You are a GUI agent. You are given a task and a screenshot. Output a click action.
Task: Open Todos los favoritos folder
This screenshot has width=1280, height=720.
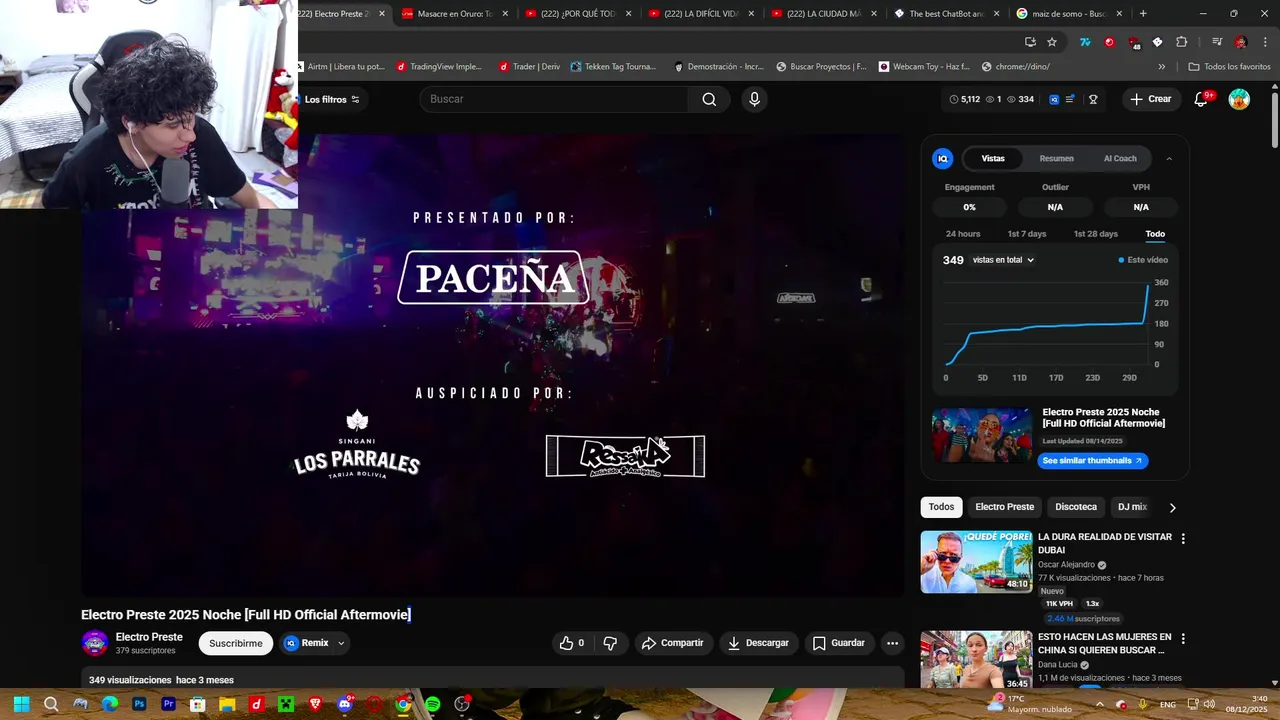tap(1229, 67)
